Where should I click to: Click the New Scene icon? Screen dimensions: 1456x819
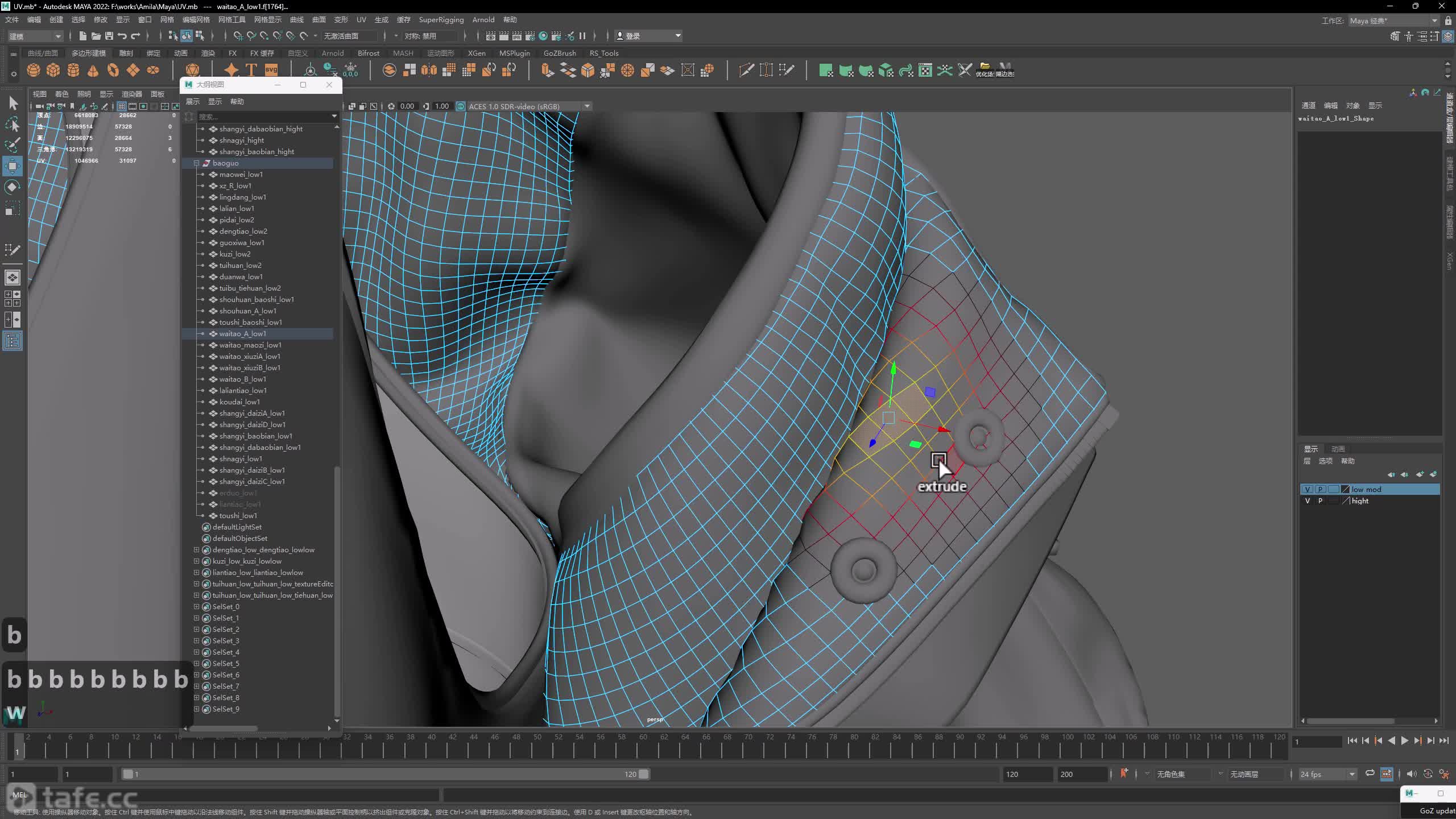(83, 36)
